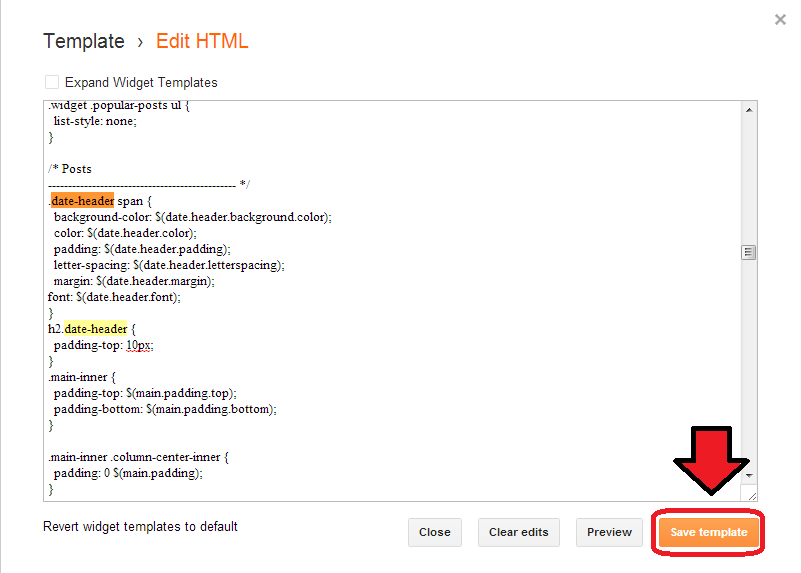Screen dimensions: 801x573
Task: Open the template Preview
Action: 609,532
